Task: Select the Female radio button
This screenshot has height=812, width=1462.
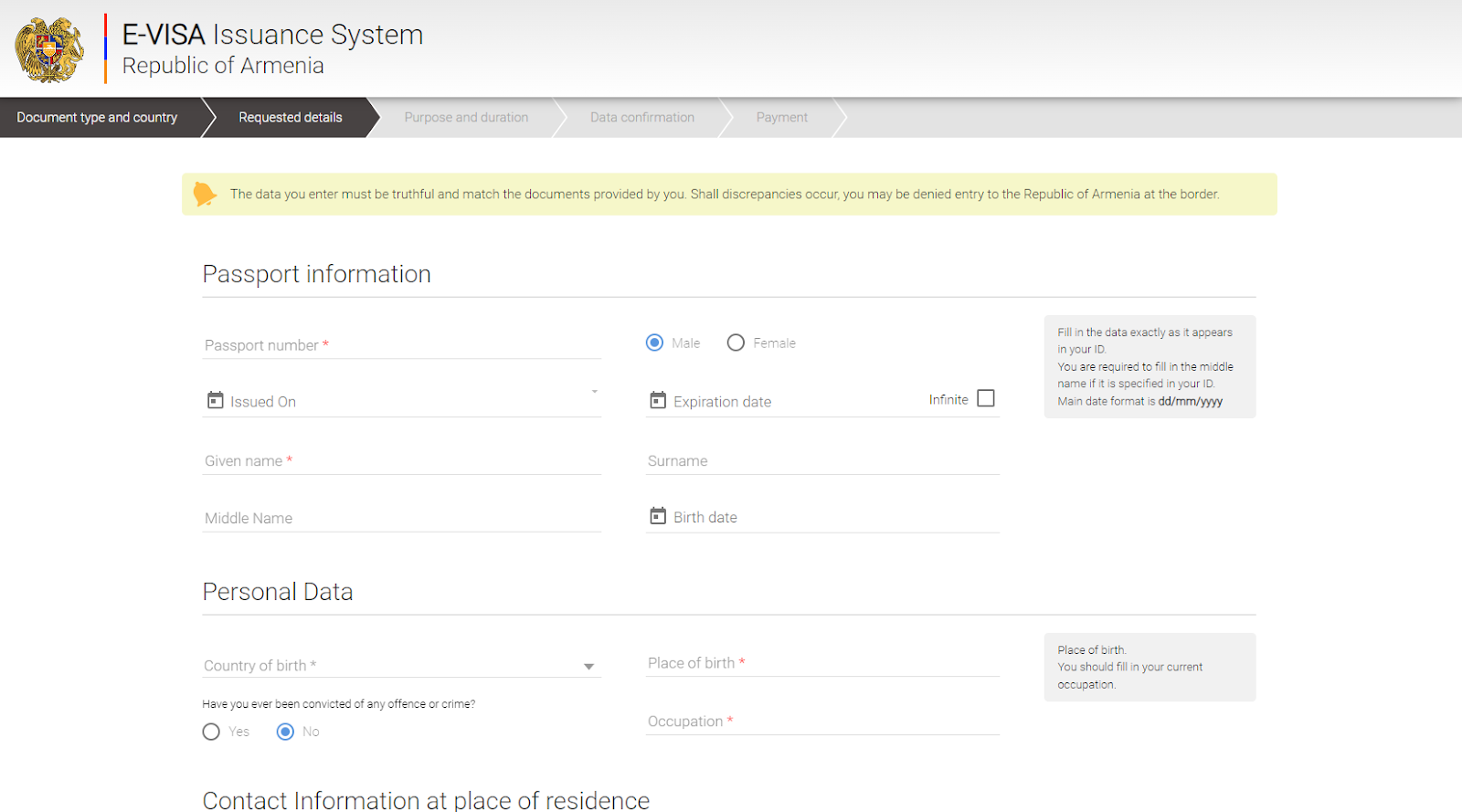Action: click(x=736, y=343)
